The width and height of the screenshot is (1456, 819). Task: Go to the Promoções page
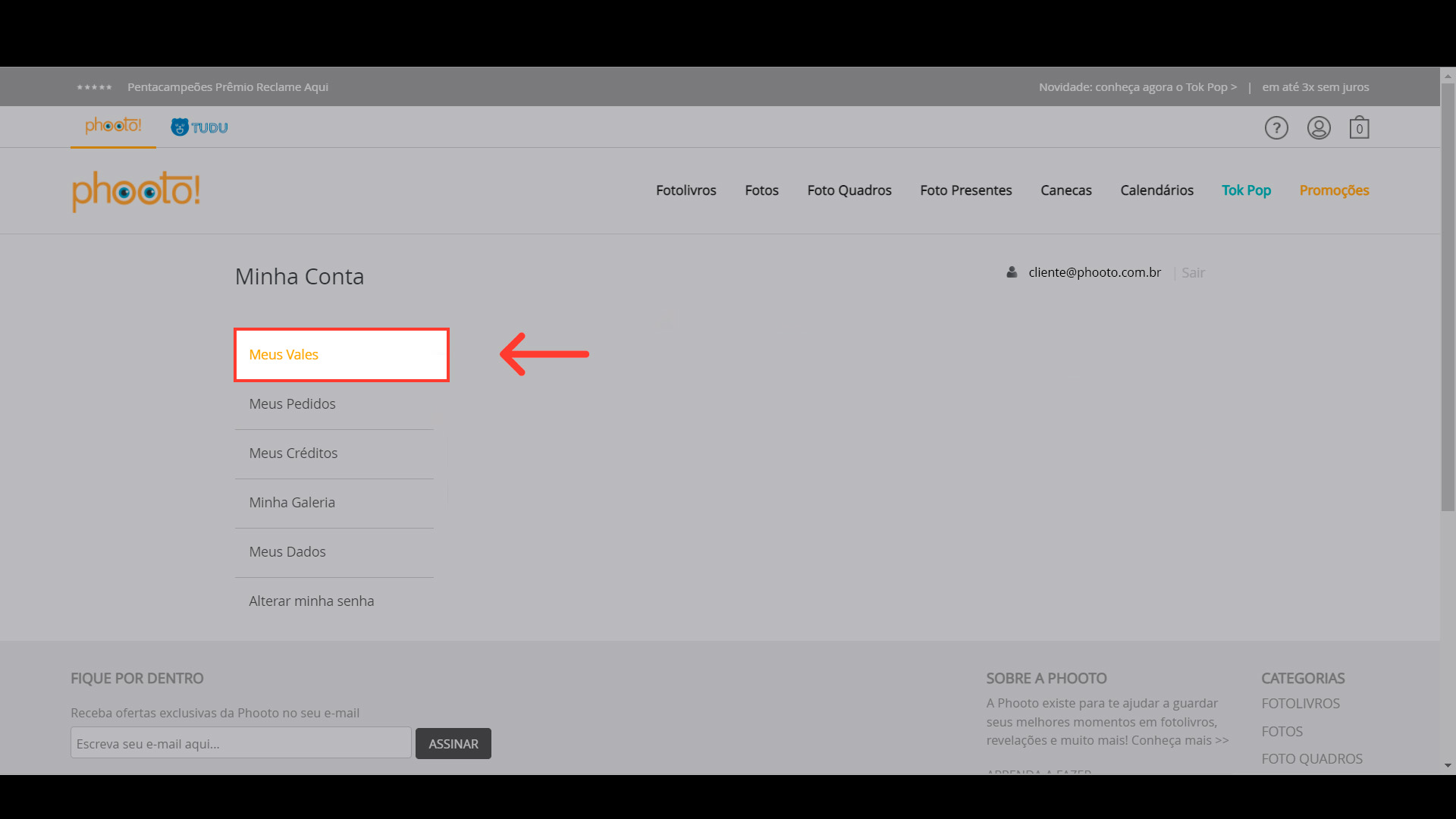coord(1334,190)
